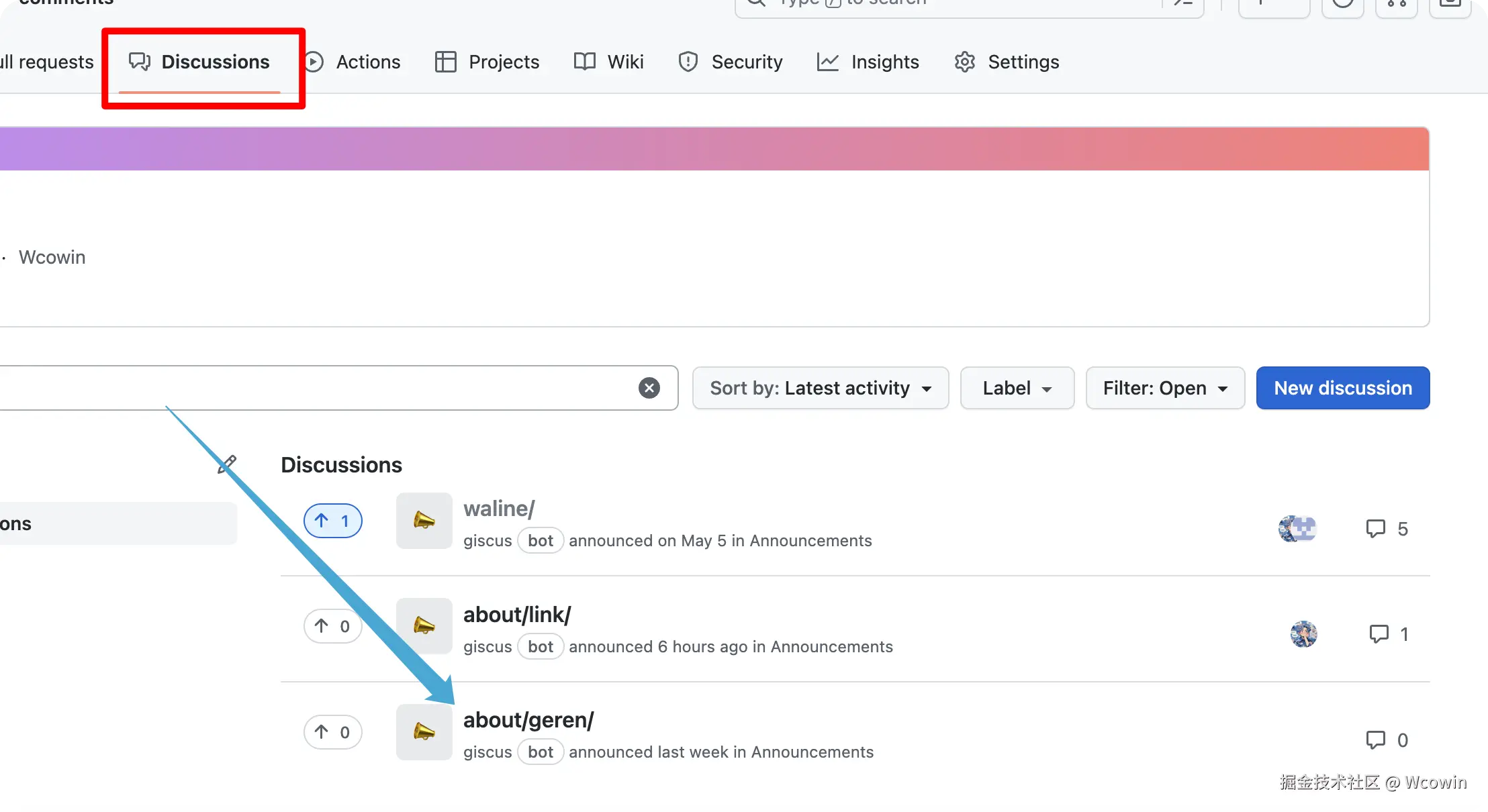Expand the Label filter dropdown
This screenshot has width=1488, height=812.
[x=1017, y=388]
